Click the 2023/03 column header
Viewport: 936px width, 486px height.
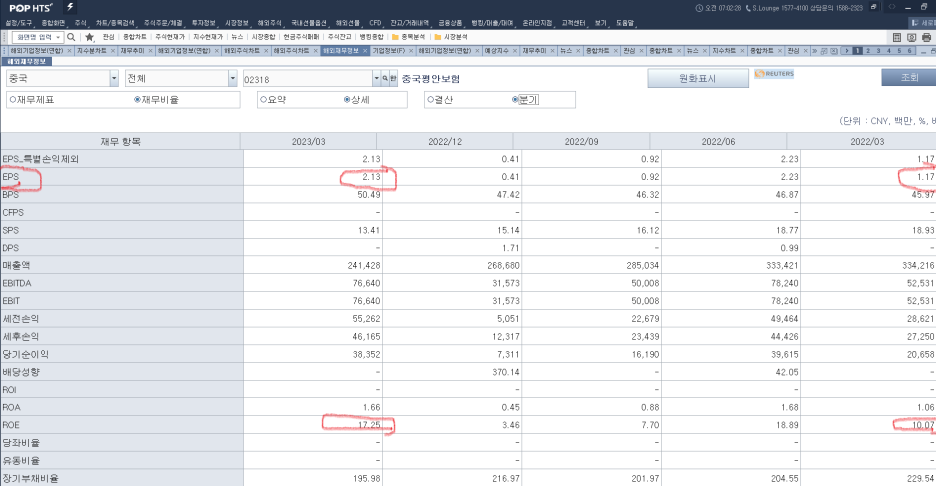point(309,142)
